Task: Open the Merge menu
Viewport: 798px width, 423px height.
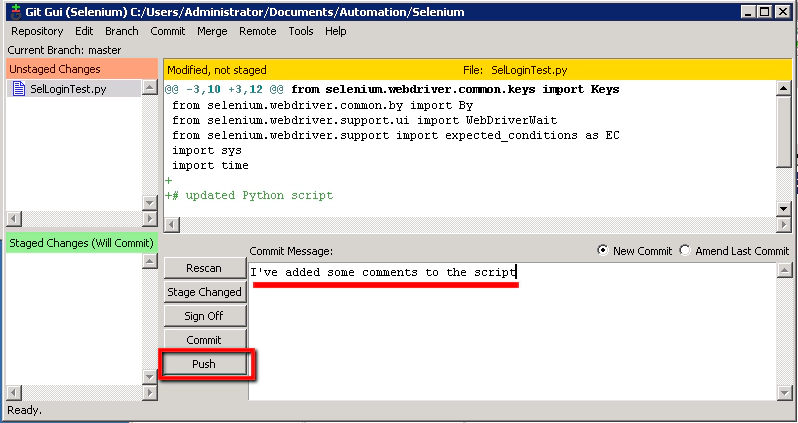Action: coord(212,31)
